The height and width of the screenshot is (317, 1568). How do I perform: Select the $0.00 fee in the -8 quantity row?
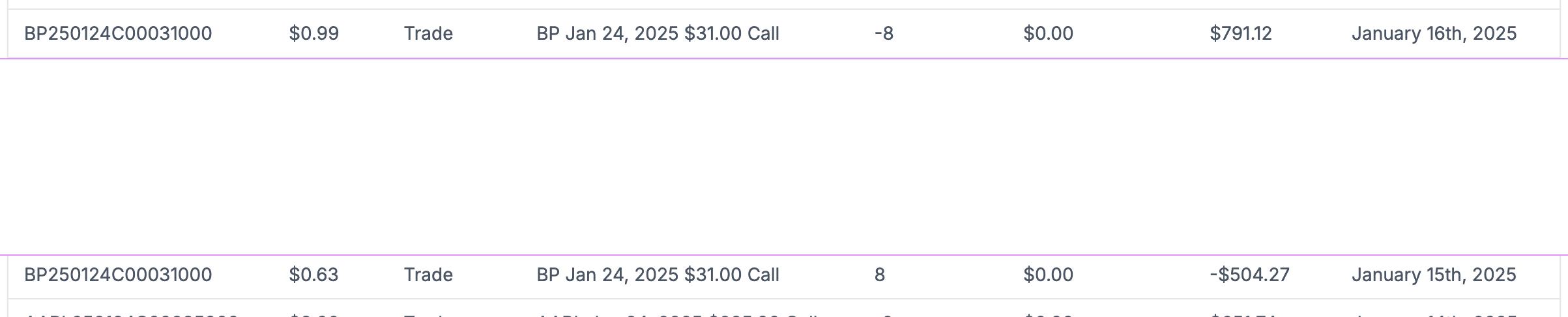tap(1048, 33)
